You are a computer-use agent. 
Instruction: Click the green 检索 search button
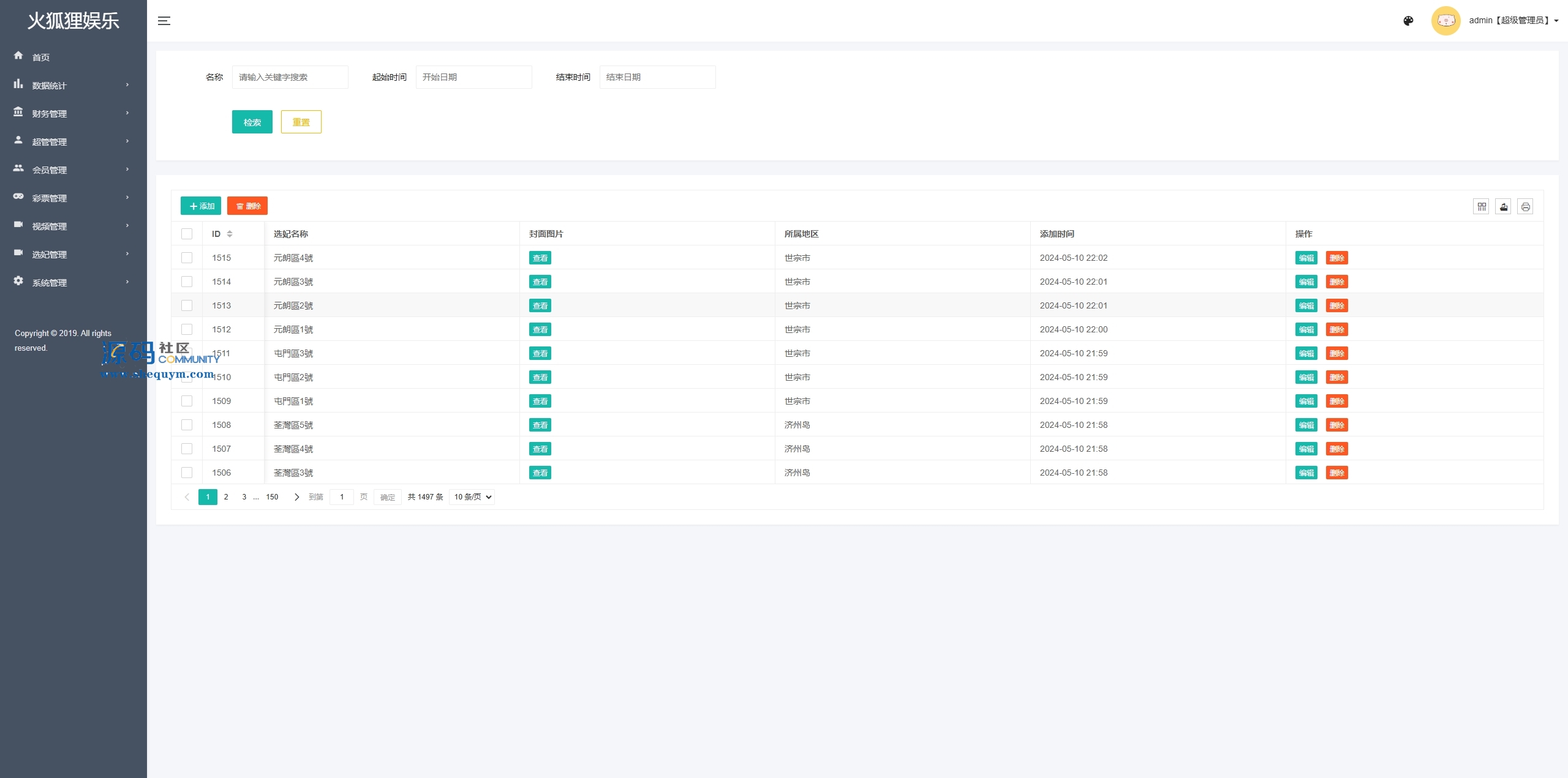(x=252, y=122)
